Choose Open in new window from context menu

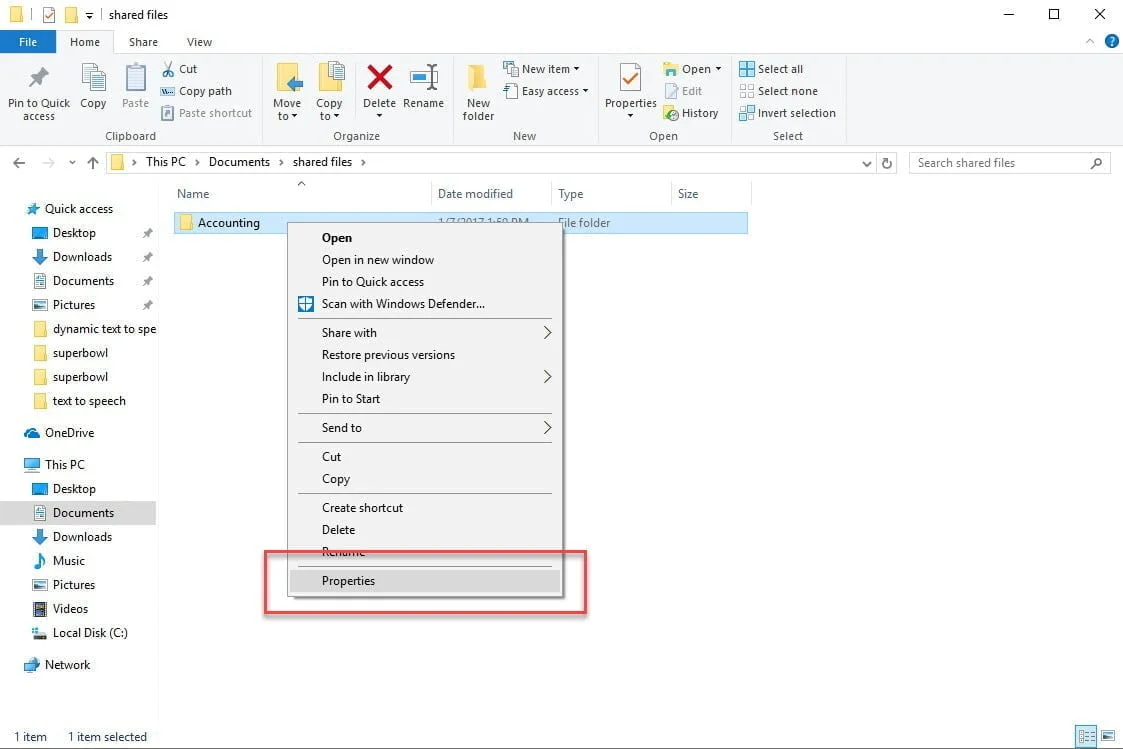coord(378,259)
